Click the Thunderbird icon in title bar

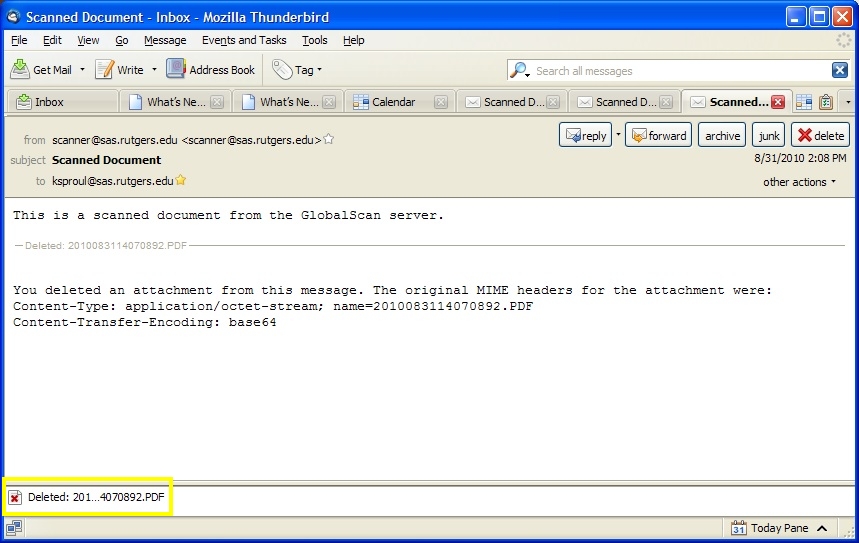coord(14,17)
